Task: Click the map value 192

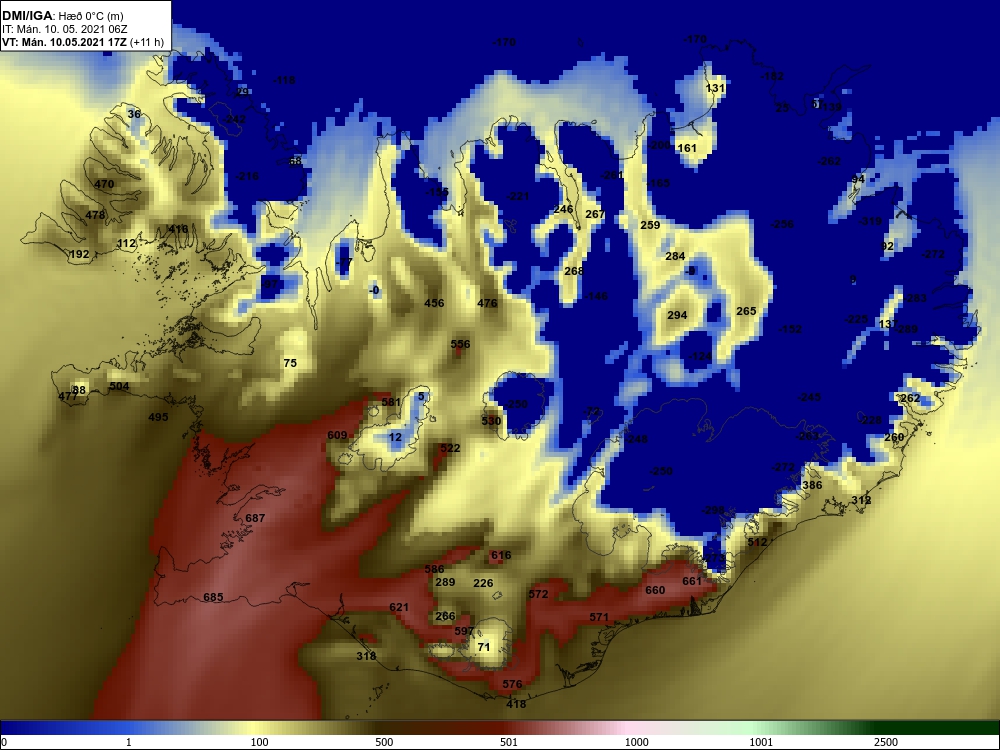Action: coord(79,254)
